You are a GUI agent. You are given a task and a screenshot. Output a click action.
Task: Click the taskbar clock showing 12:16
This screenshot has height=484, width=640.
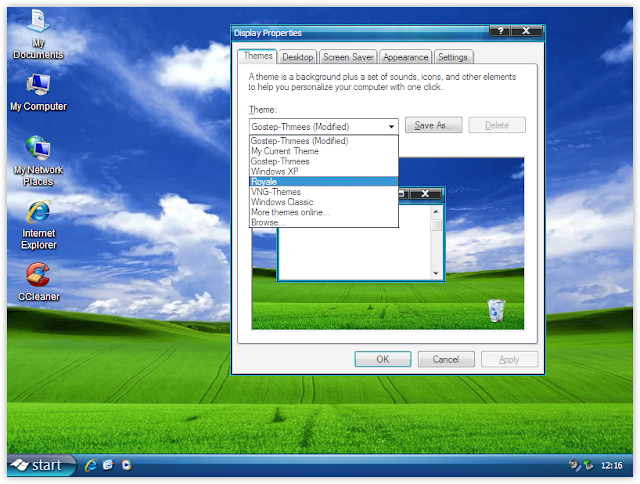(x=611, y=466)
